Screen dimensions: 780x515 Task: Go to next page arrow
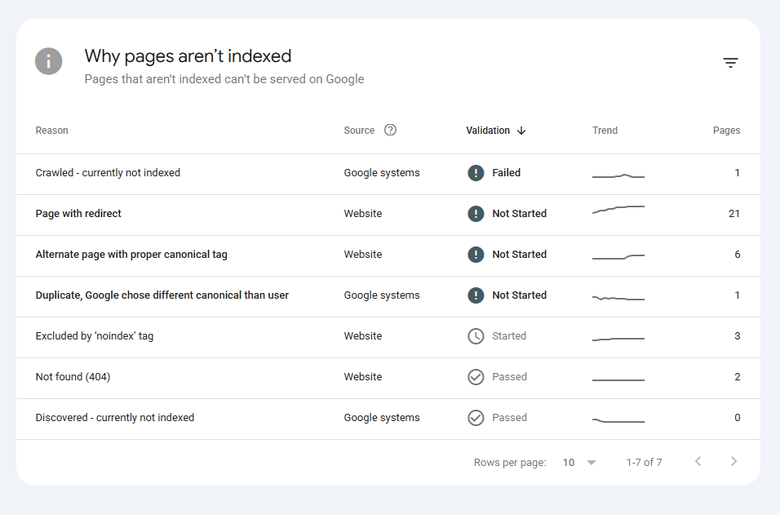point(734,461)
